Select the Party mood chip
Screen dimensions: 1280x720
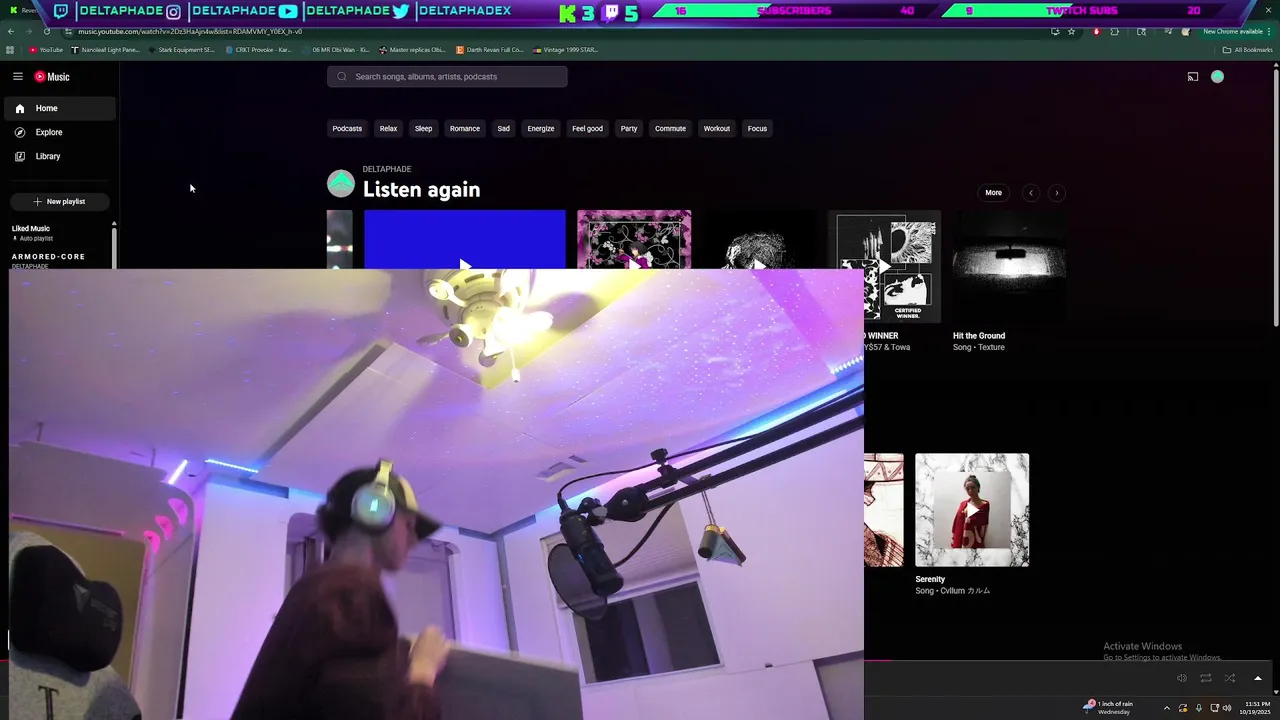tap(629, 128)
